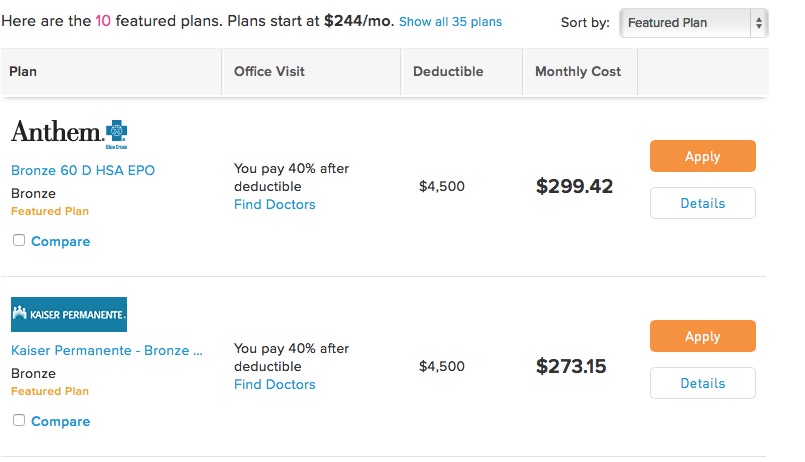Viewport: 805px width, 462px height.
Task: View Details of the Anthem plan
Action: 702,203
